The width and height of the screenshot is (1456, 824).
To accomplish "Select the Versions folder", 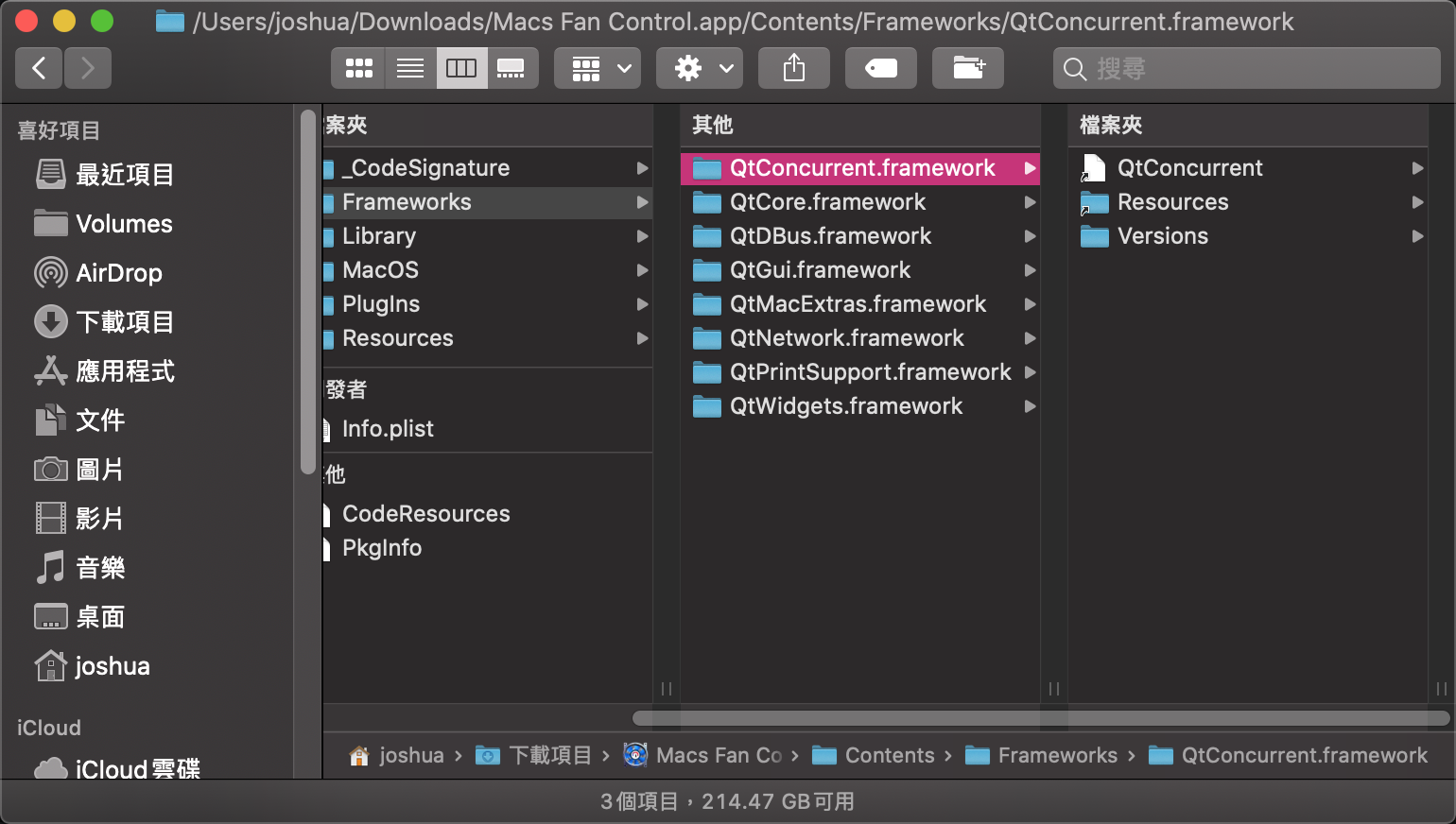I will 1248,236.
